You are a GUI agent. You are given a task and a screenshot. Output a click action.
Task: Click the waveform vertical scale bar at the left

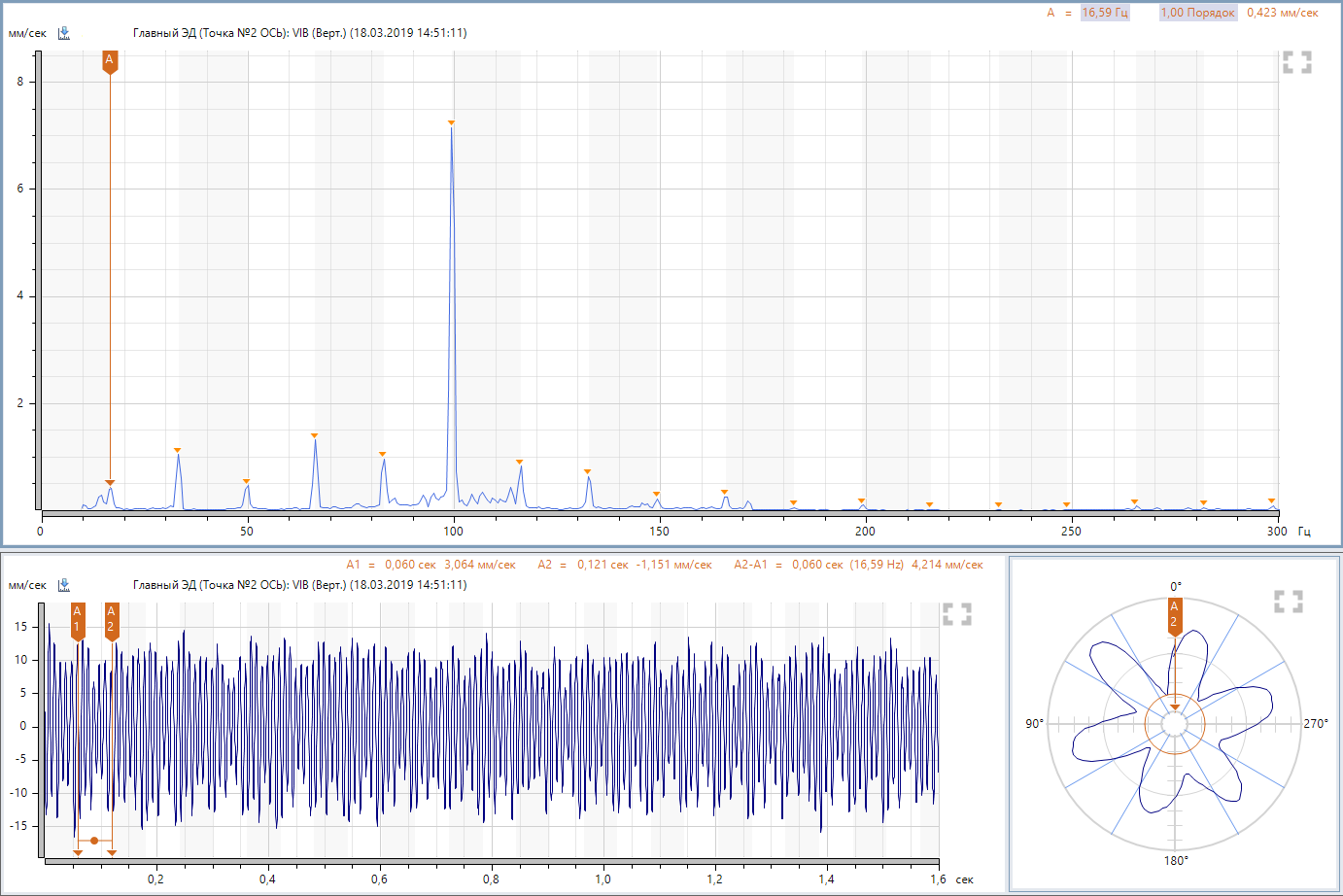point(43,731)
